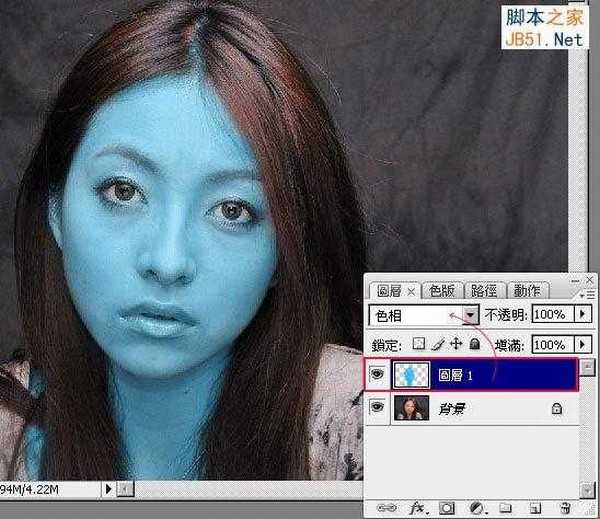Image resolution: width=600 pixels, height=519 pixels.
Task: Click the new layer icon
Action: coord(536,508)
